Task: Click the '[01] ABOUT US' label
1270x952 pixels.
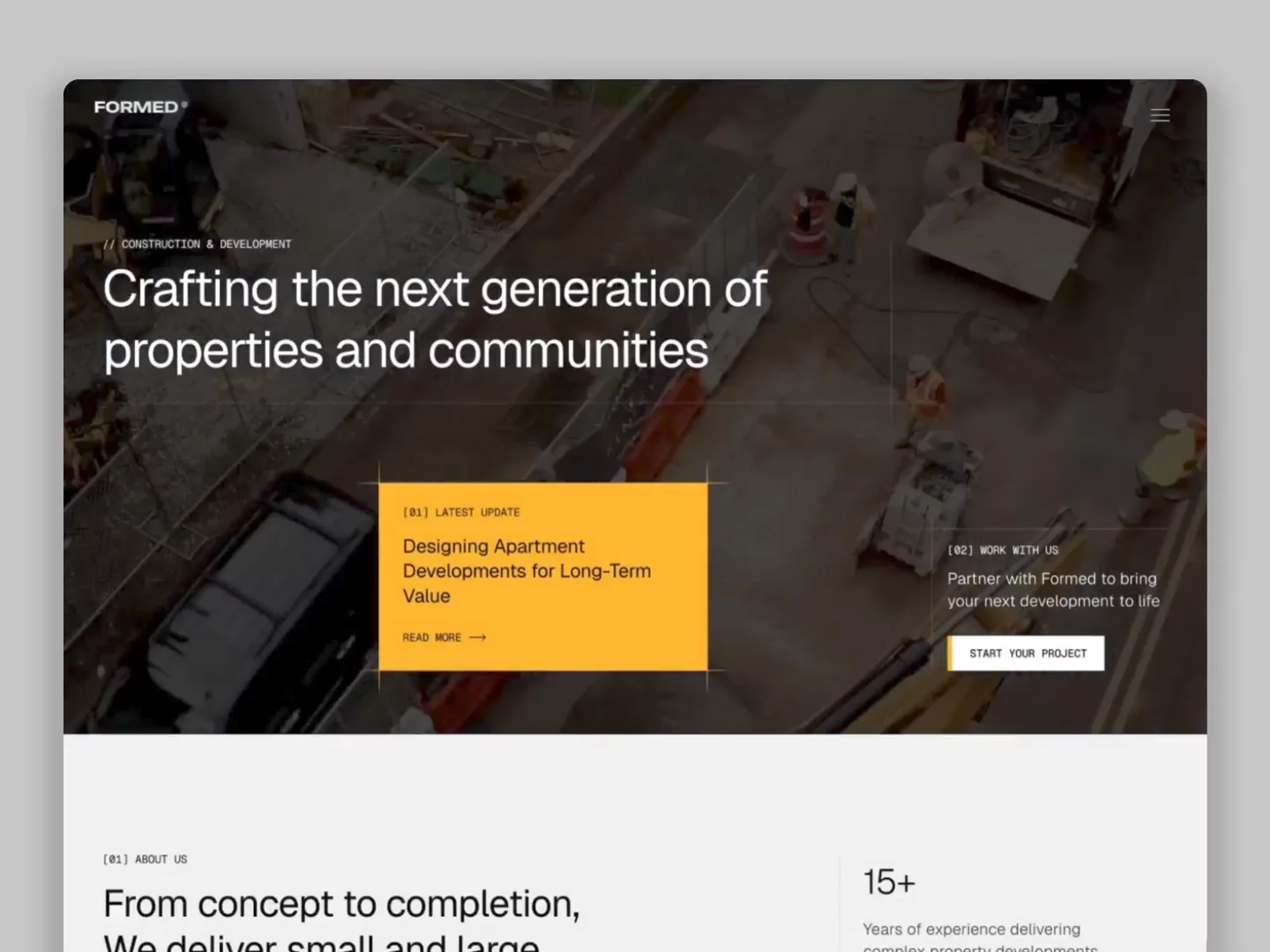Action: pyautogui.click(x=146, y=859)
